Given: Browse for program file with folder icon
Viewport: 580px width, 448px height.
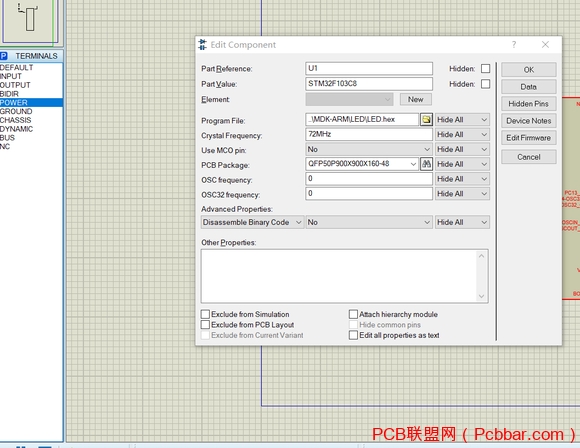Looking at the screenshot, I should tap(426, 119).
